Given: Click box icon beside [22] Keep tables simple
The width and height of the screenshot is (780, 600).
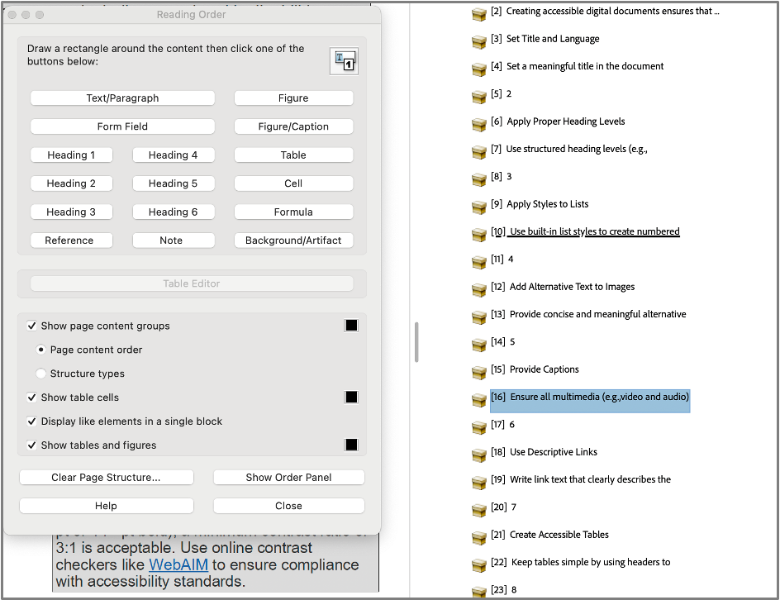Looking at the screenshot, I should click(x=479, y=565).
